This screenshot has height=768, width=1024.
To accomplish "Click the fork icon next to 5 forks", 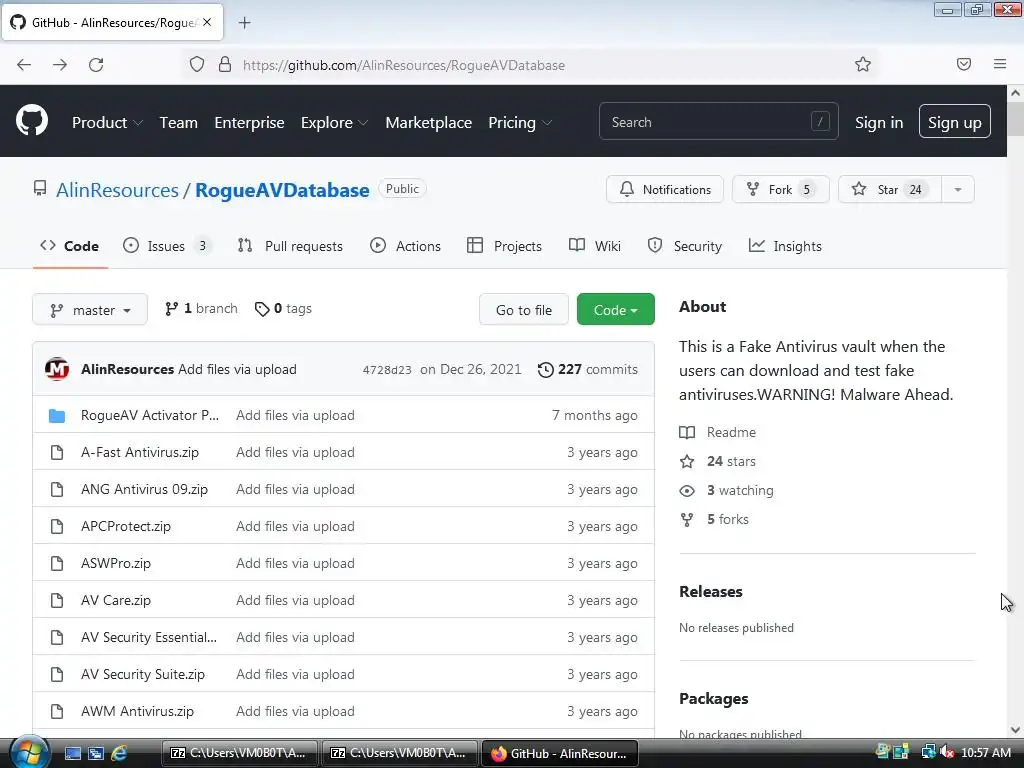I will click(x=687, y=520).
